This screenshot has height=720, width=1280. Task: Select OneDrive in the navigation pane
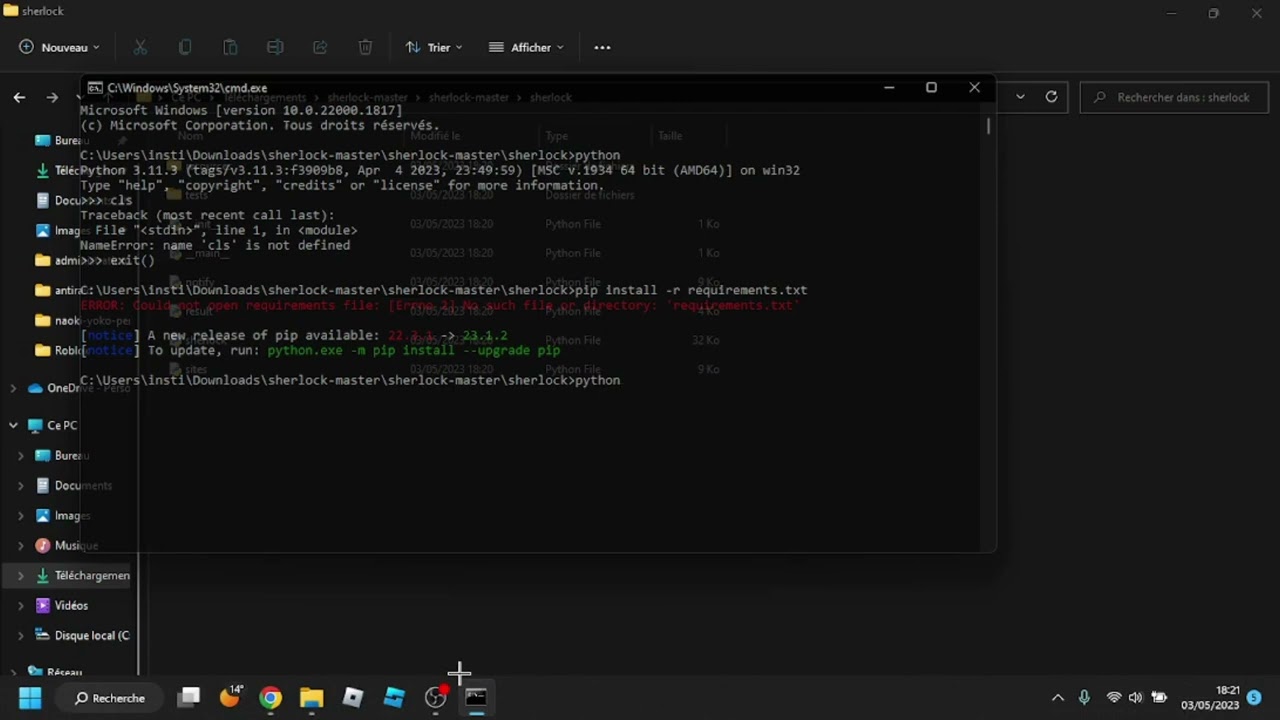[78, 388]
